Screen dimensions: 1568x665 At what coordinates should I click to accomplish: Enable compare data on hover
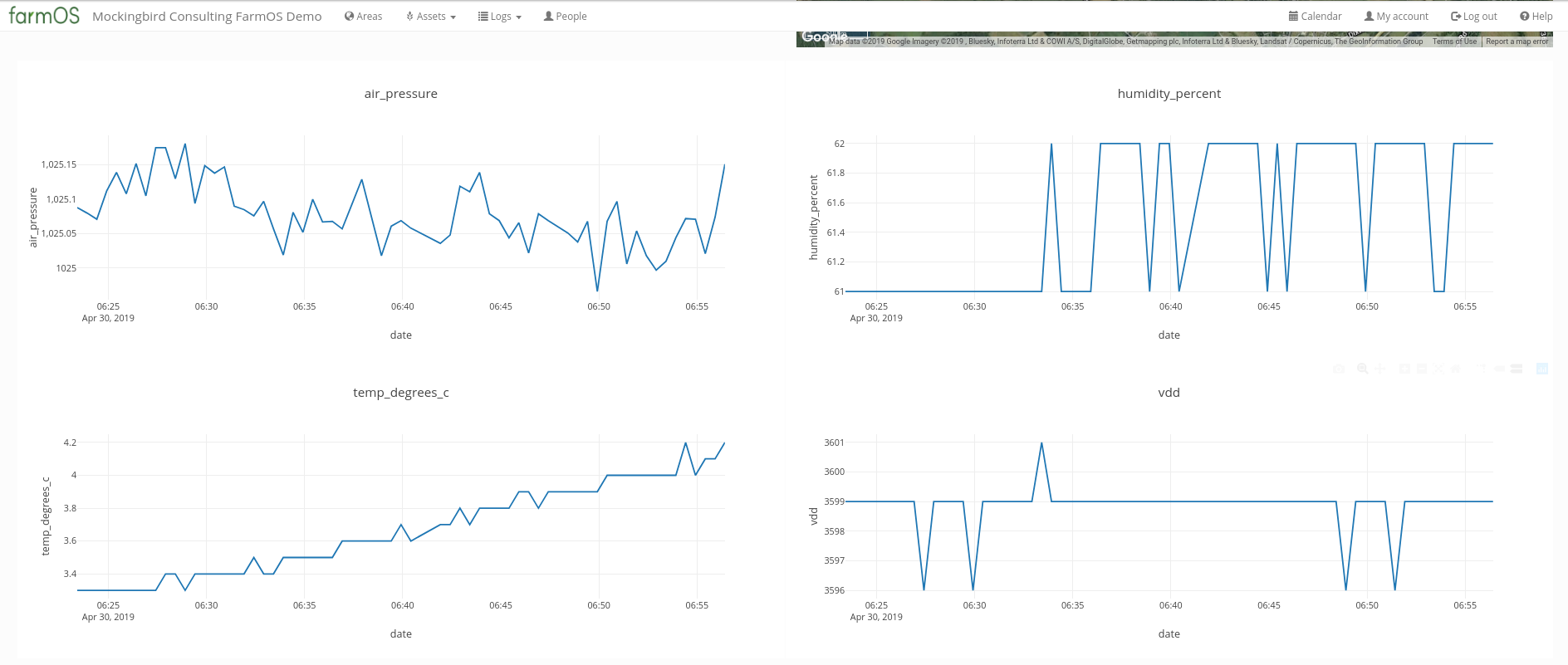(x=1517, y=369)
